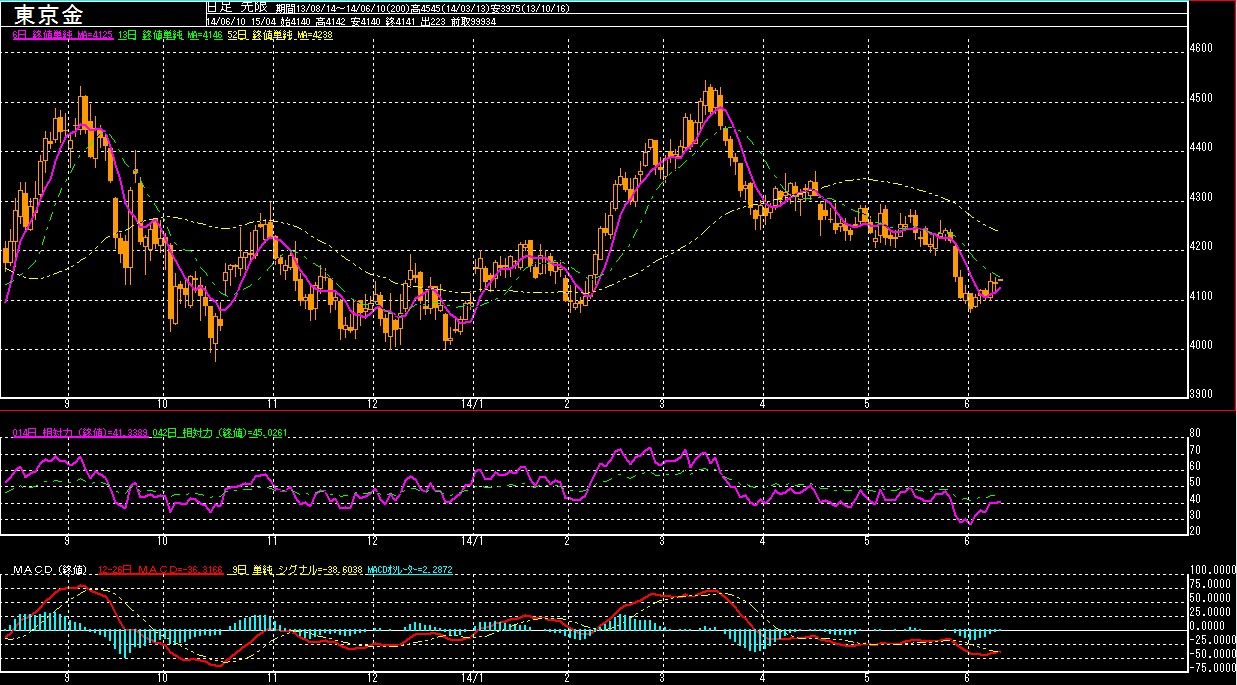Click the volume figure 出223
The height and width of the screenshot is (685, 1237).
(431, 20)
